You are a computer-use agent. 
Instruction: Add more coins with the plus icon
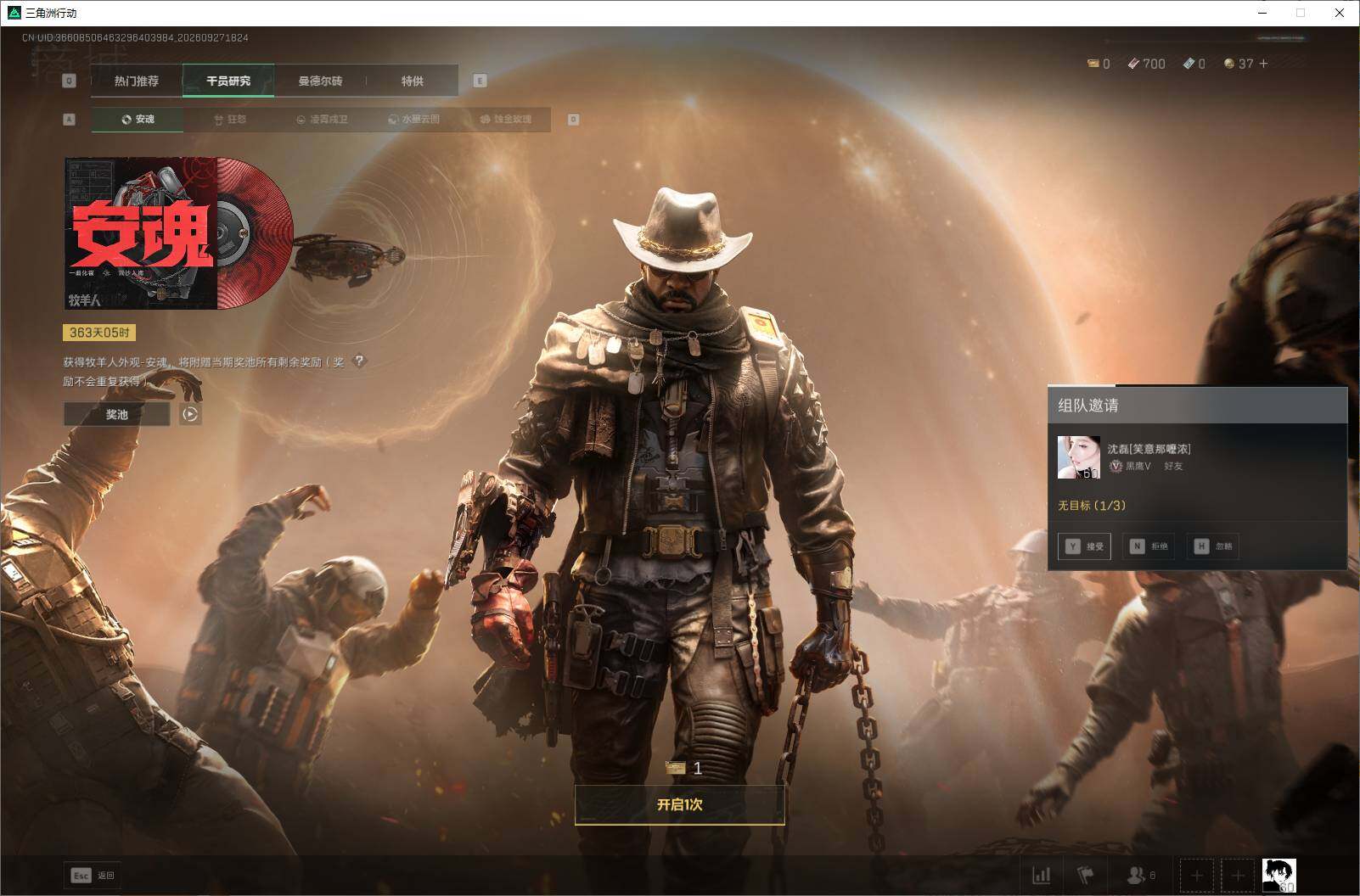tap(1263, 64)
